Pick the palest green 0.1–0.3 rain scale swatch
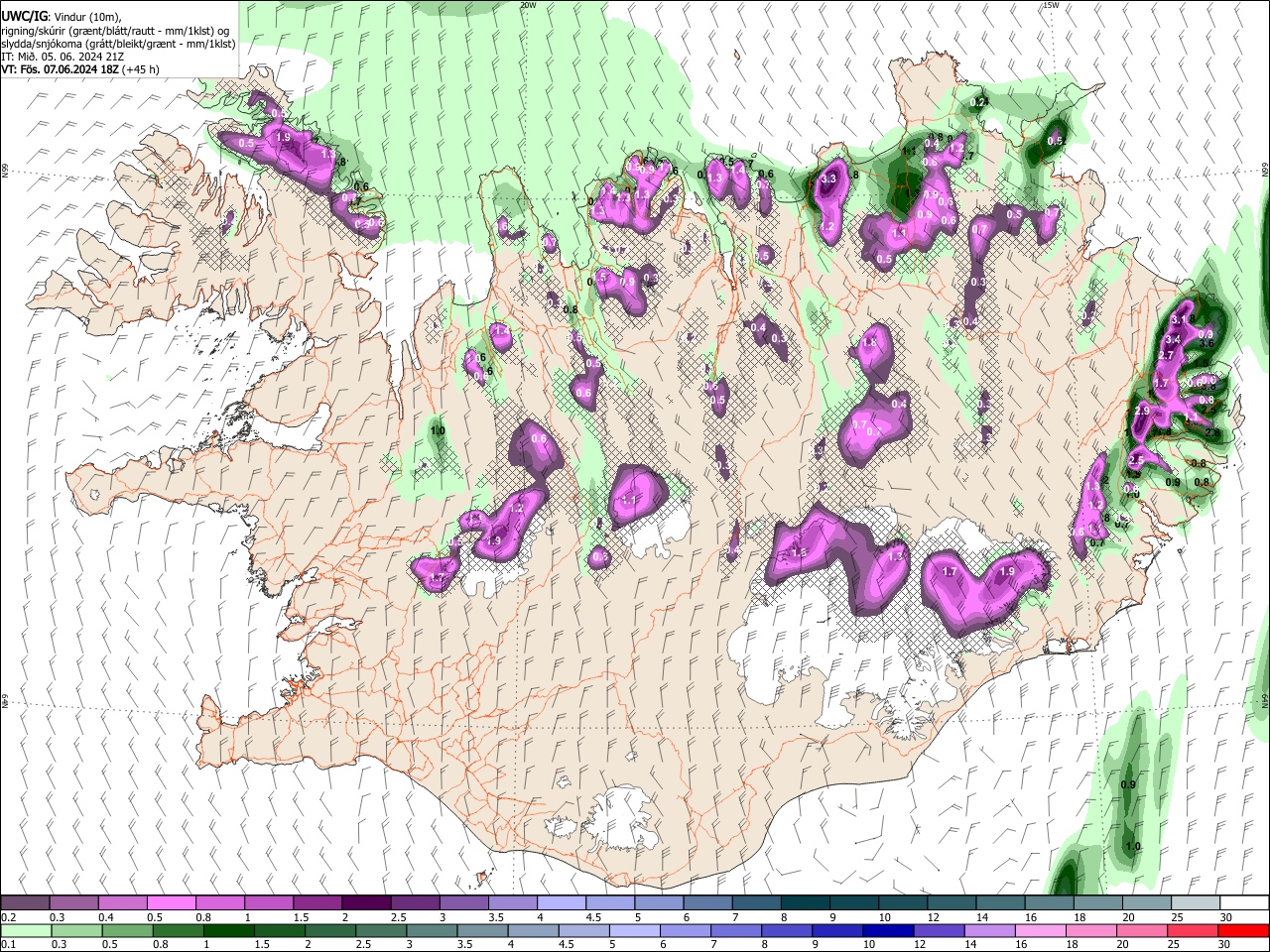1270x952 pixels. (26, 930)
